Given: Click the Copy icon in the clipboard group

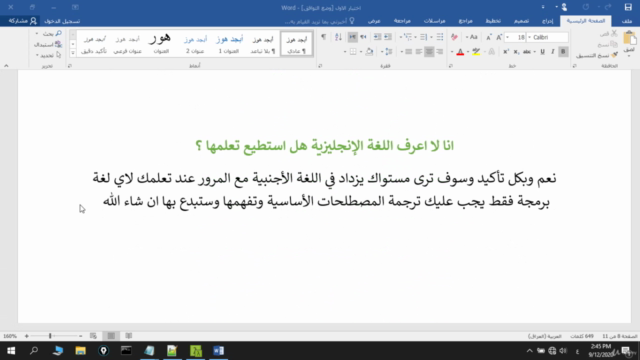Looking at the screenshot, I should (614, 44).
